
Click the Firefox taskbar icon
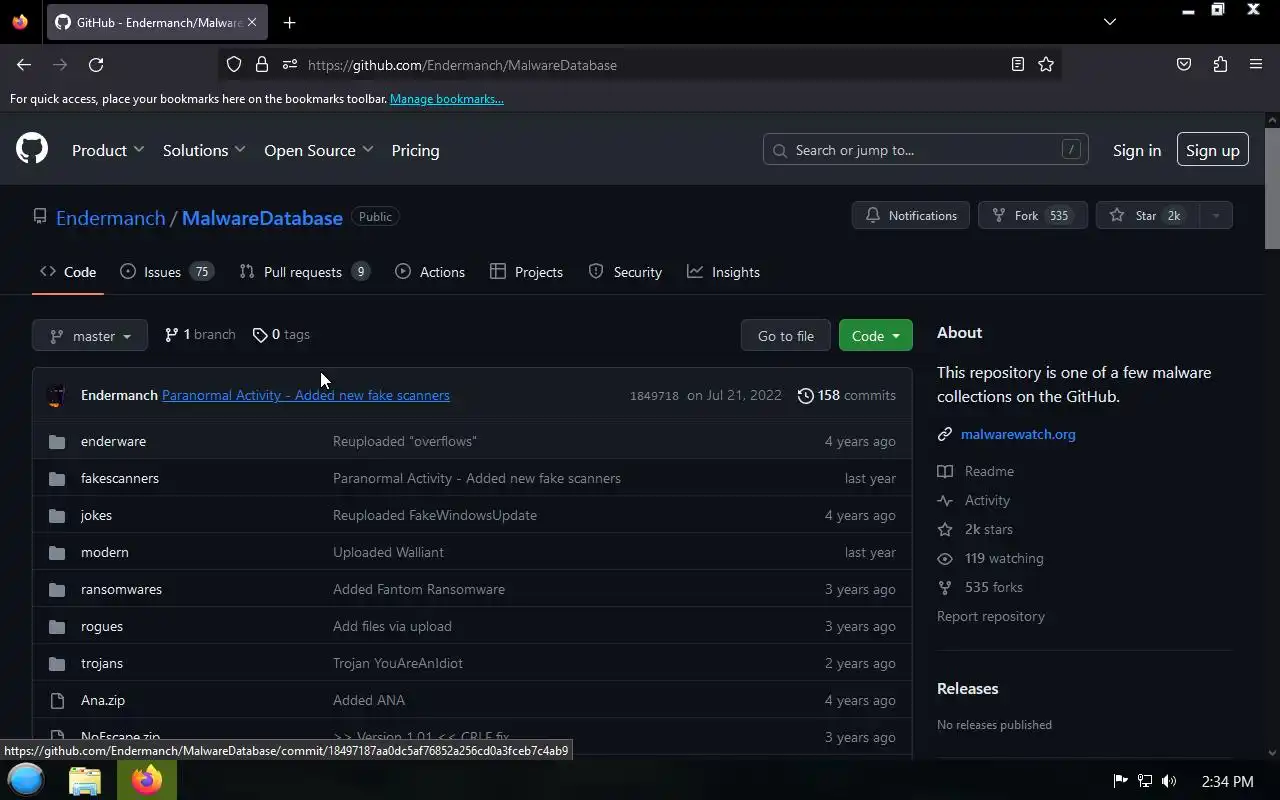[147, 780]
